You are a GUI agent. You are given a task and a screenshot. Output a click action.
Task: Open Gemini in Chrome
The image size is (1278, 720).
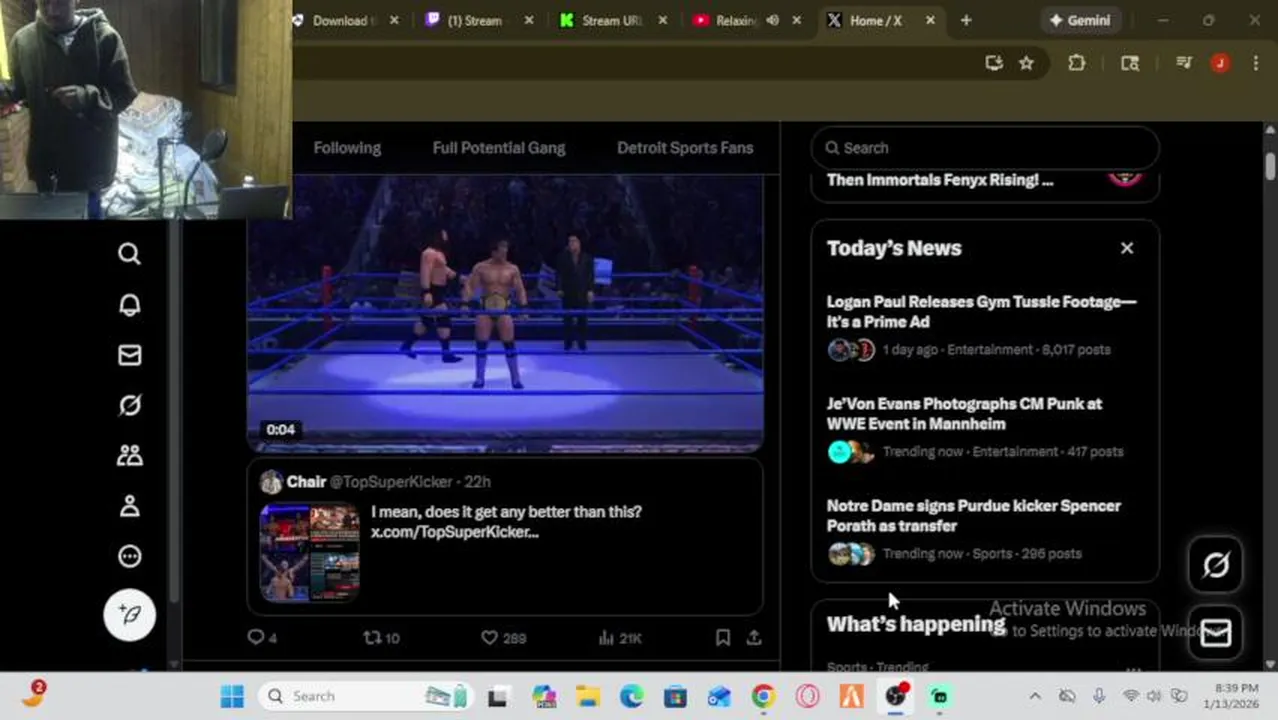[1080, 20]
